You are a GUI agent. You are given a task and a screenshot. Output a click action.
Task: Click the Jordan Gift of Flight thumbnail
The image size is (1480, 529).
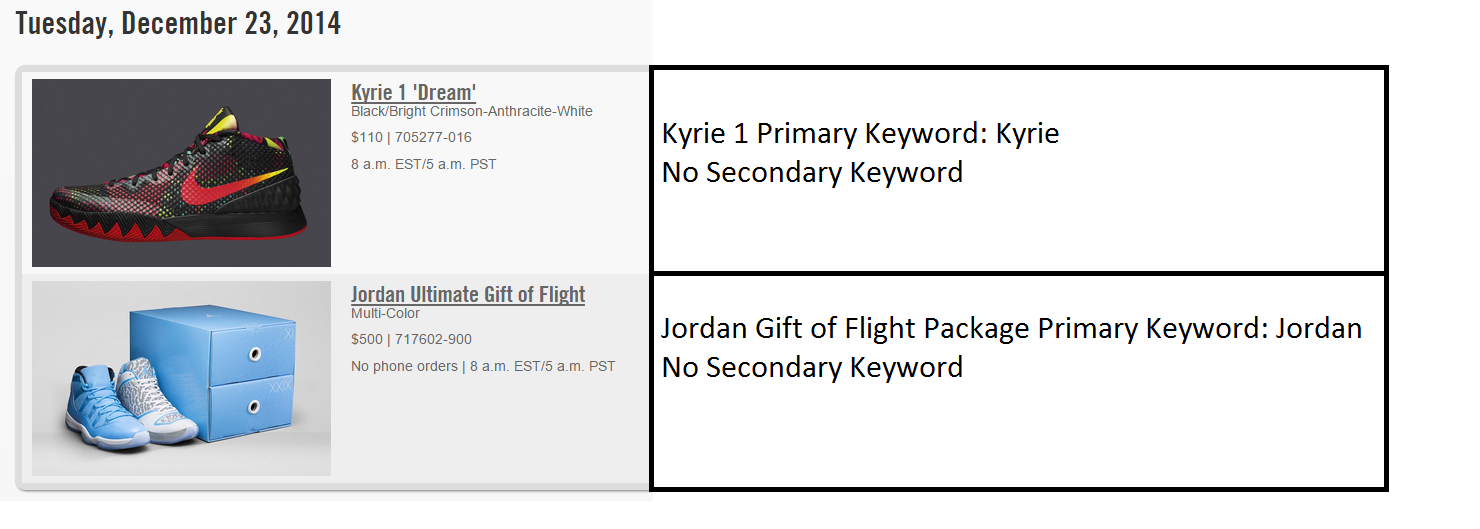click(181, 378)
